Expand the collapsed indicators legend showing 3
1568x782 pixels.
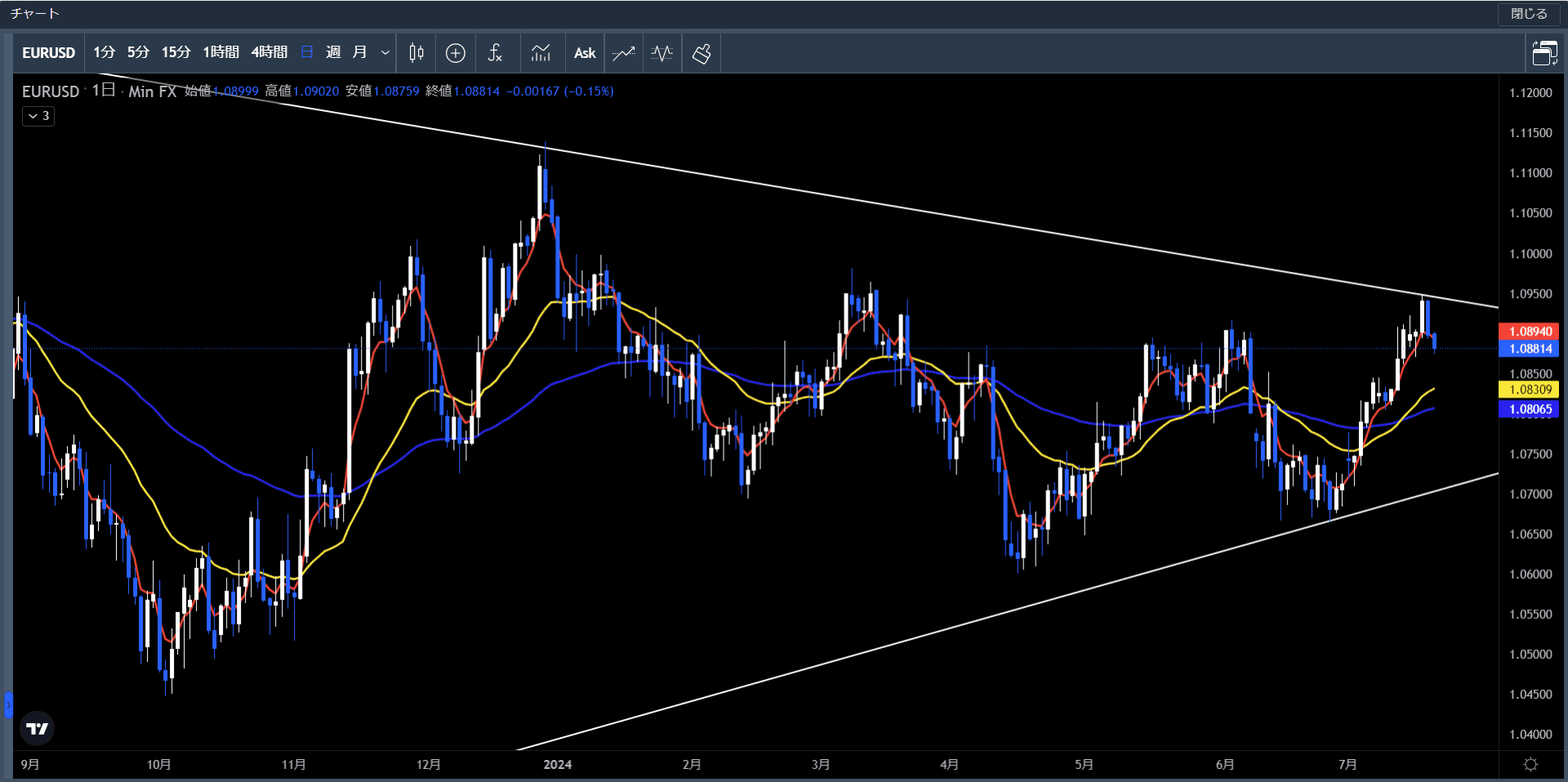pyautogui.click(x=38, y=116)
